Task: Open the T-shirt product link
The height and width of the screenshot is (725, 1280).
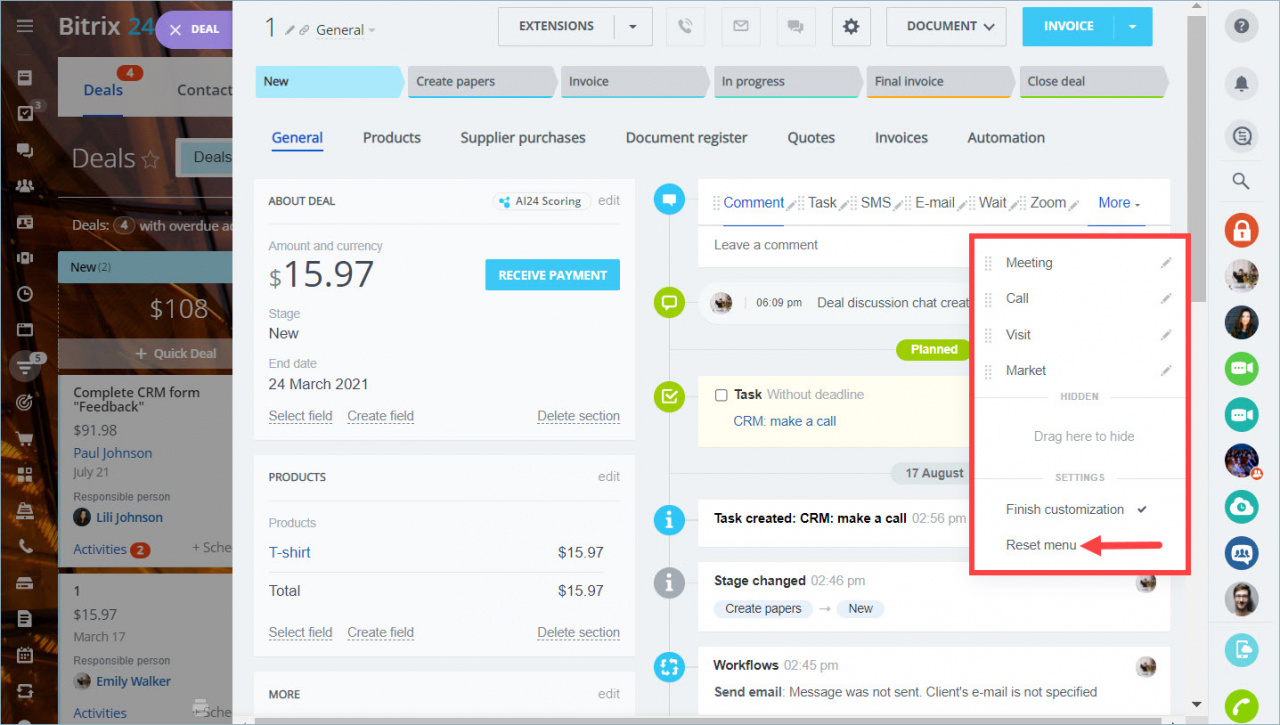Action: click(290, 552)
